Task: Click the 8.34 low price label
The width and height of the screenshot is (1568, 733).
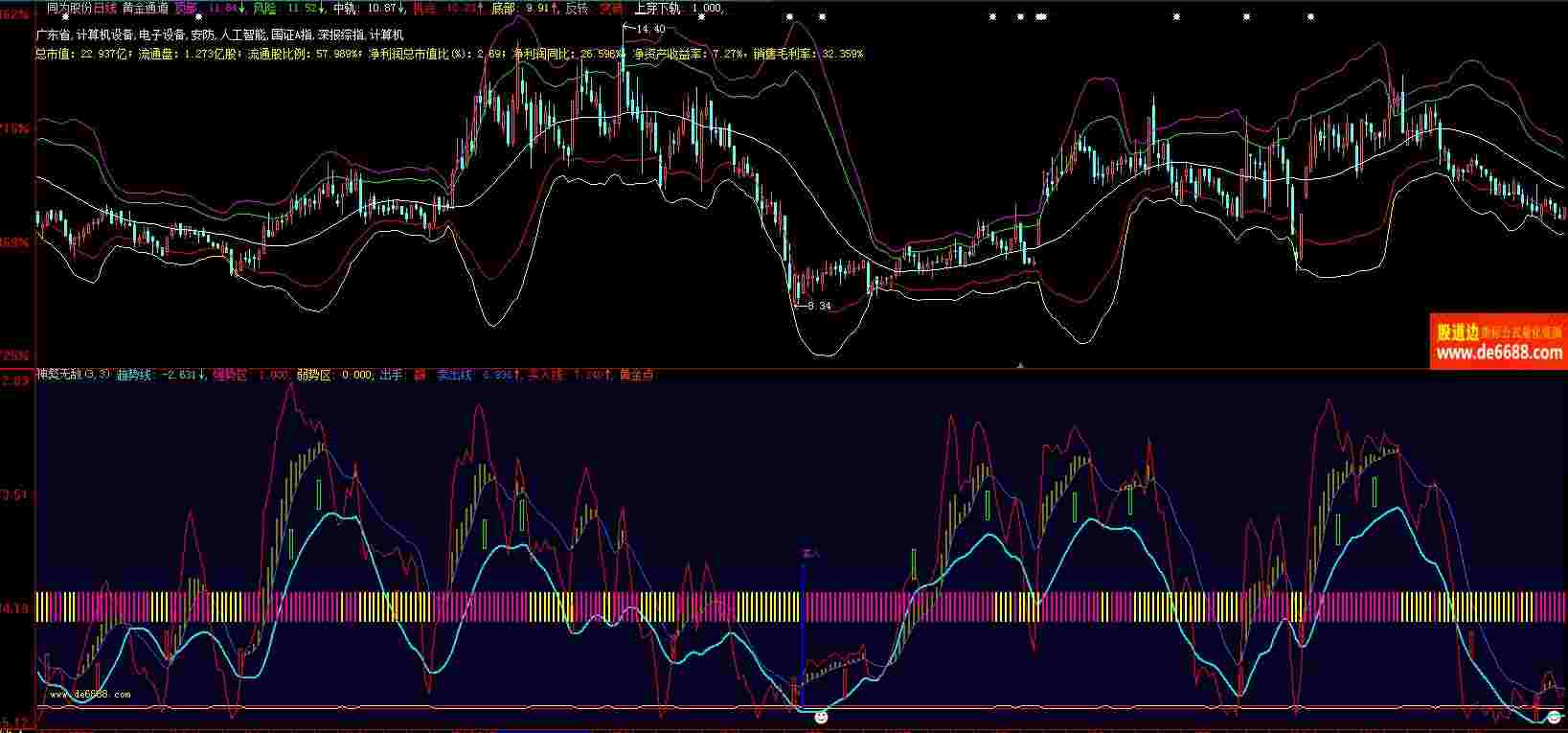Action: (x=819, y=306)
